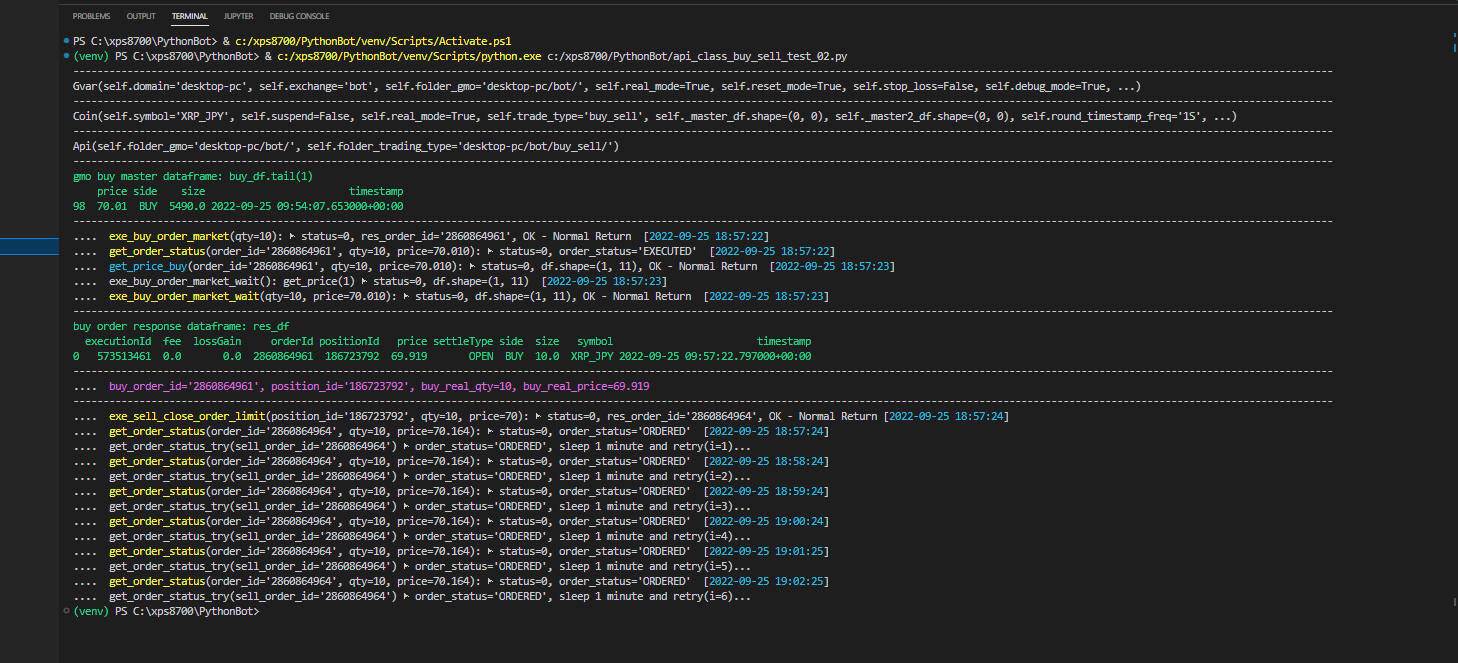Open the venv/Scripts/Activate.ps1 path link
Image resolution: width=1458 pixels, height=663 pixels.
point(374,41)
